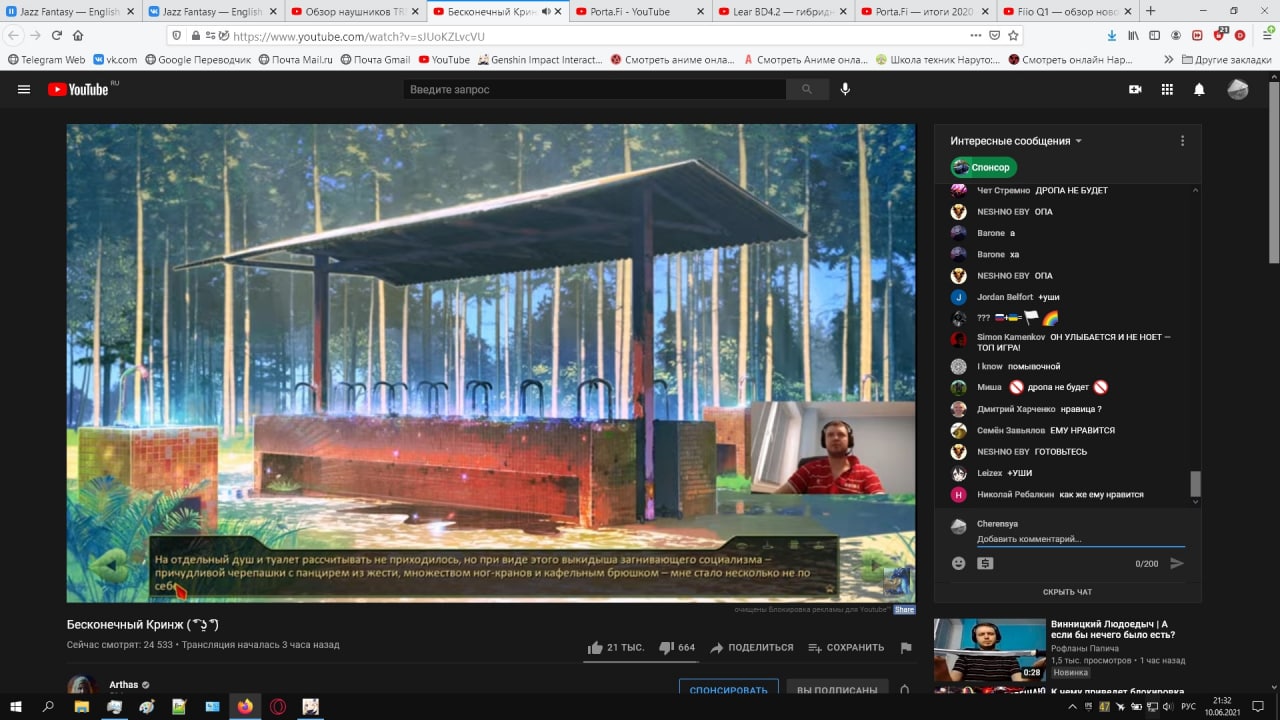Screen dimensions: 1280x720
Task: Open Opera from the taskbar
Action: pyautogui.click(x=278, y=706)
